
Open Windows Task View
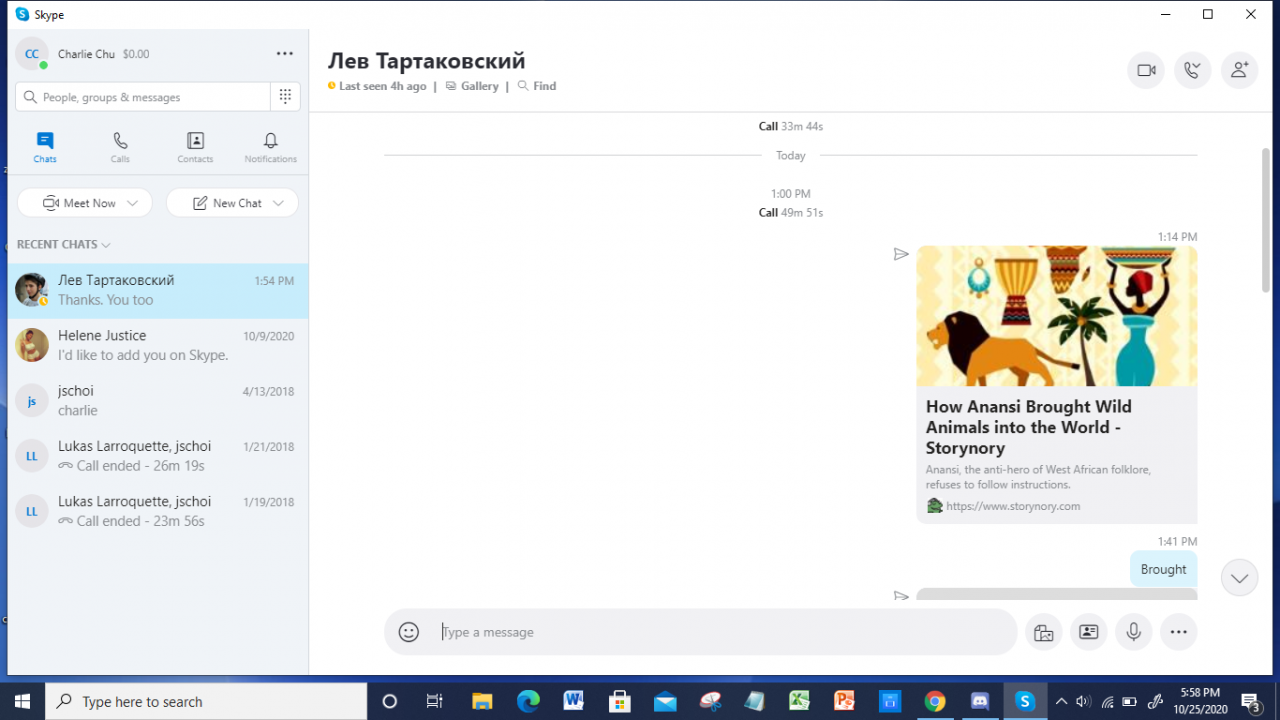click(435, 701)
